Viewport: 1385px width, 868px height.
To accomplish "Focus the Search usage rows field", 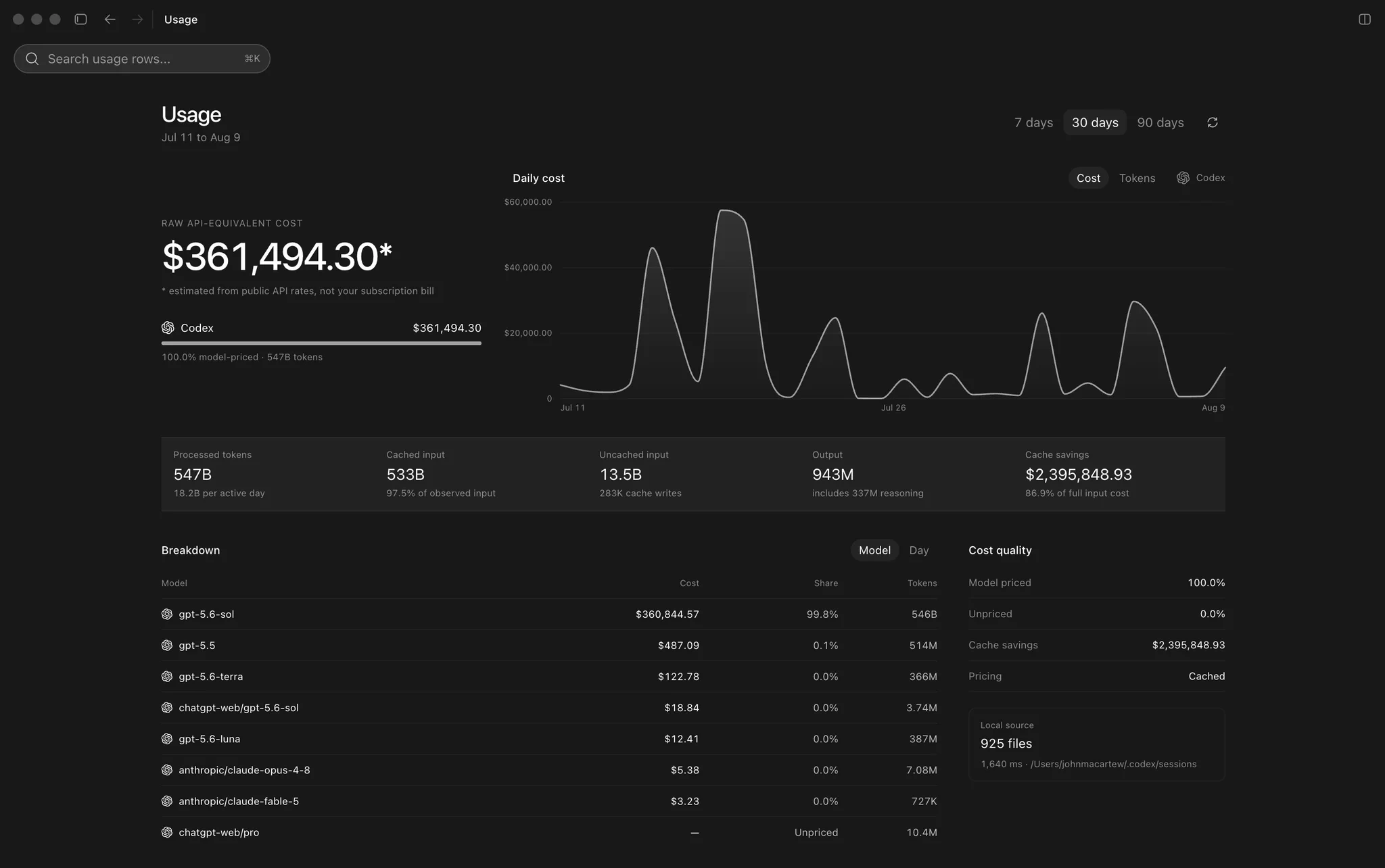I will [142, 59].
